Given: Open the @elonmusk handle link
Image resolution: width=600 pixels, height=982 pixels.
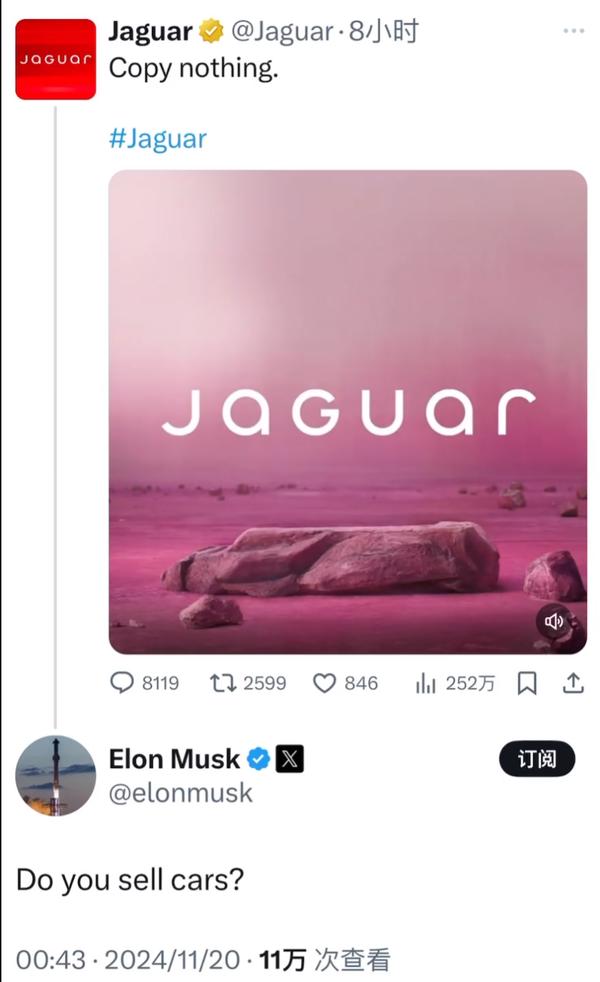Looking at the screenshot, I should [180, 793].
